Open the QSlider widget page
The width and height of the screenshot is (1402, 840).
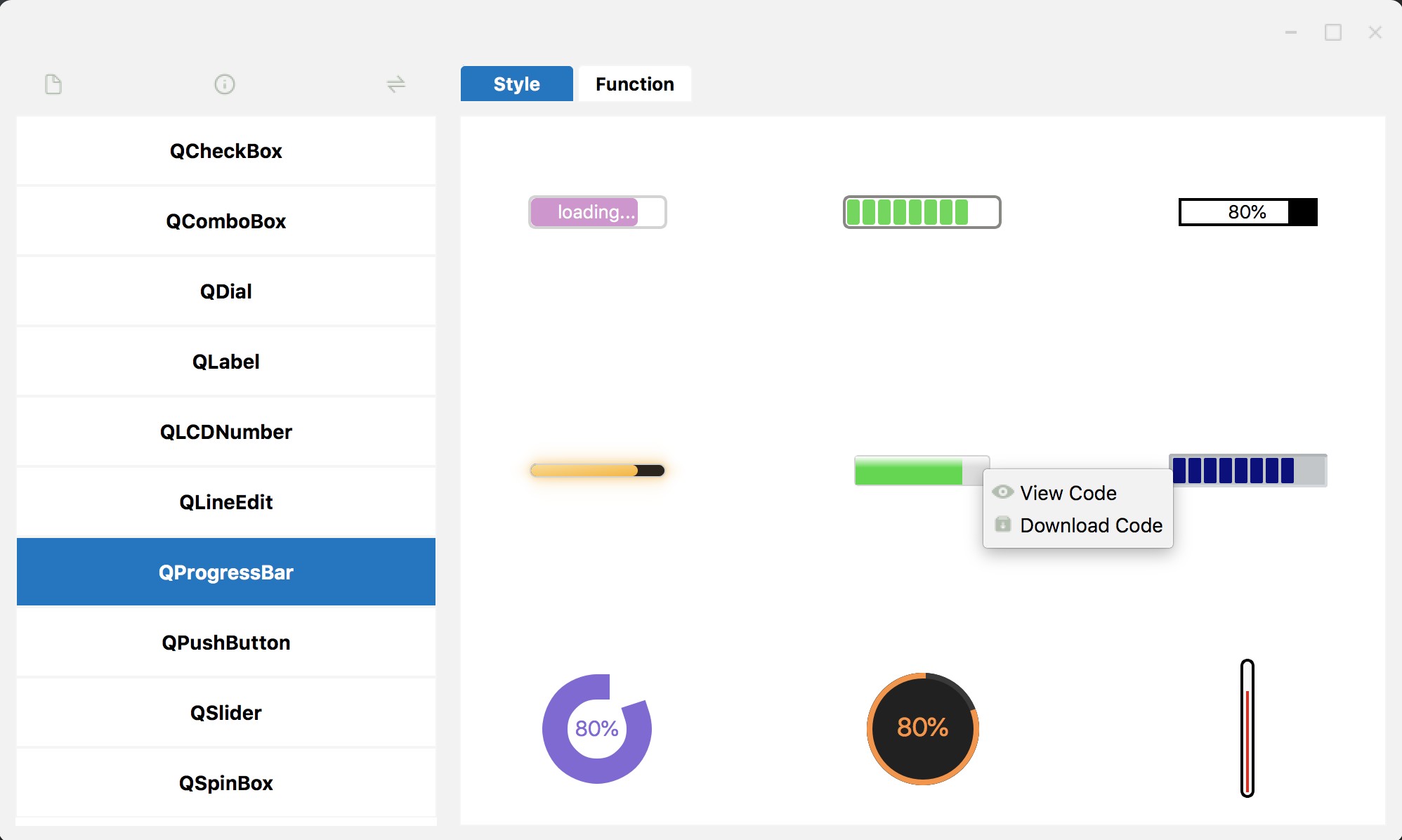225,712
